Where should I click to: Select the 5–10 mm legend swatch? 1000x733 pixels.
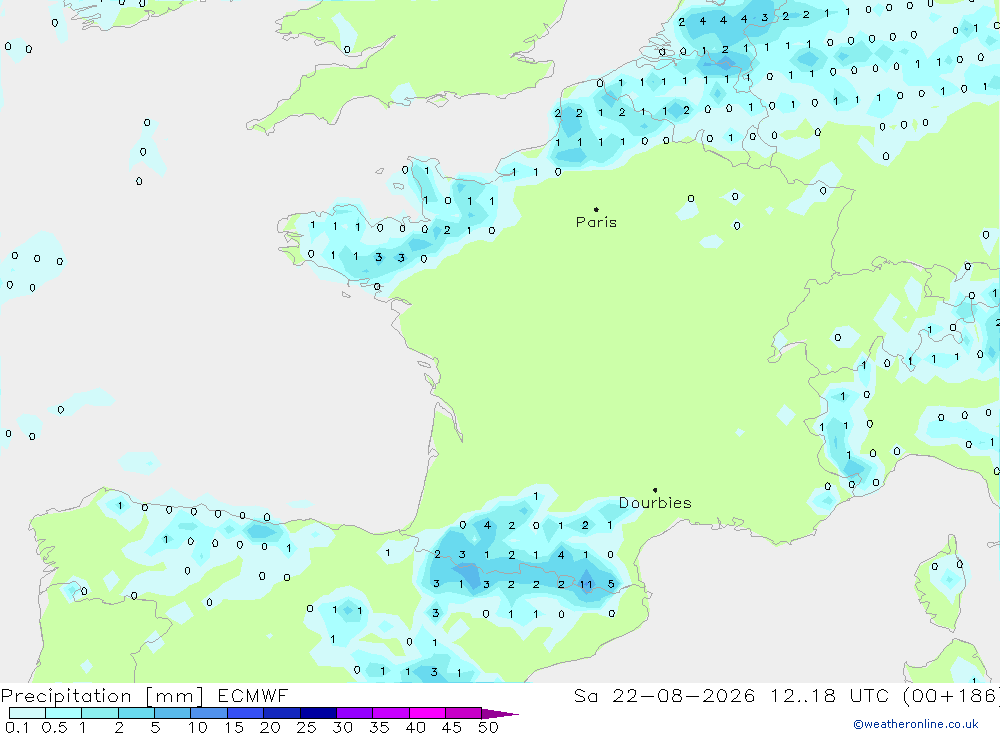click(x=173, y=713)
